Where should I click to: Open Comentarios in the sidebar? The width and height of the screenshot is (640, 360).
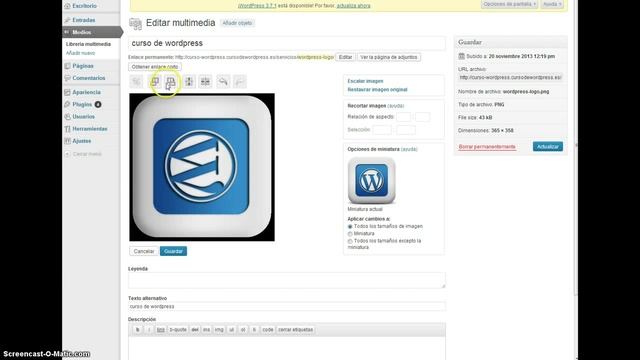tap(89, 78)
